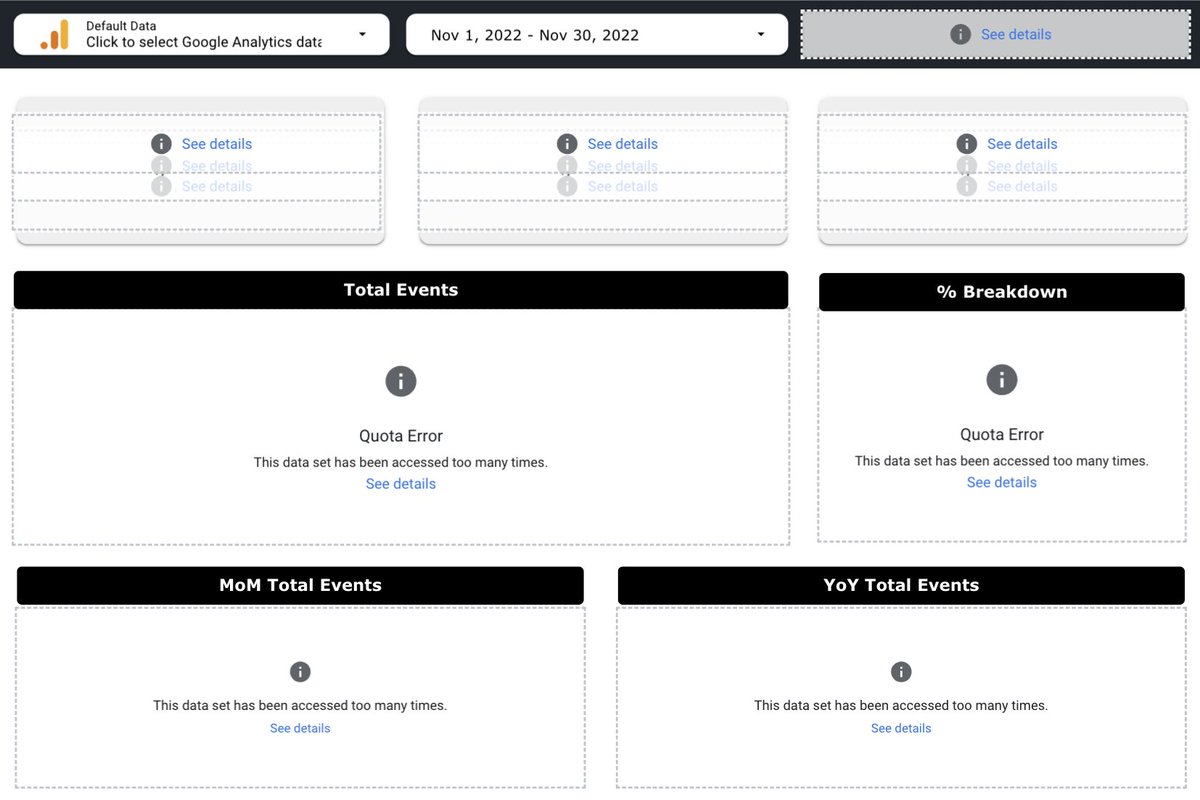The width and height of the screenshot is (1200, 800).
Task: Open See details in the left scorecard
Action: pos(217,144)
